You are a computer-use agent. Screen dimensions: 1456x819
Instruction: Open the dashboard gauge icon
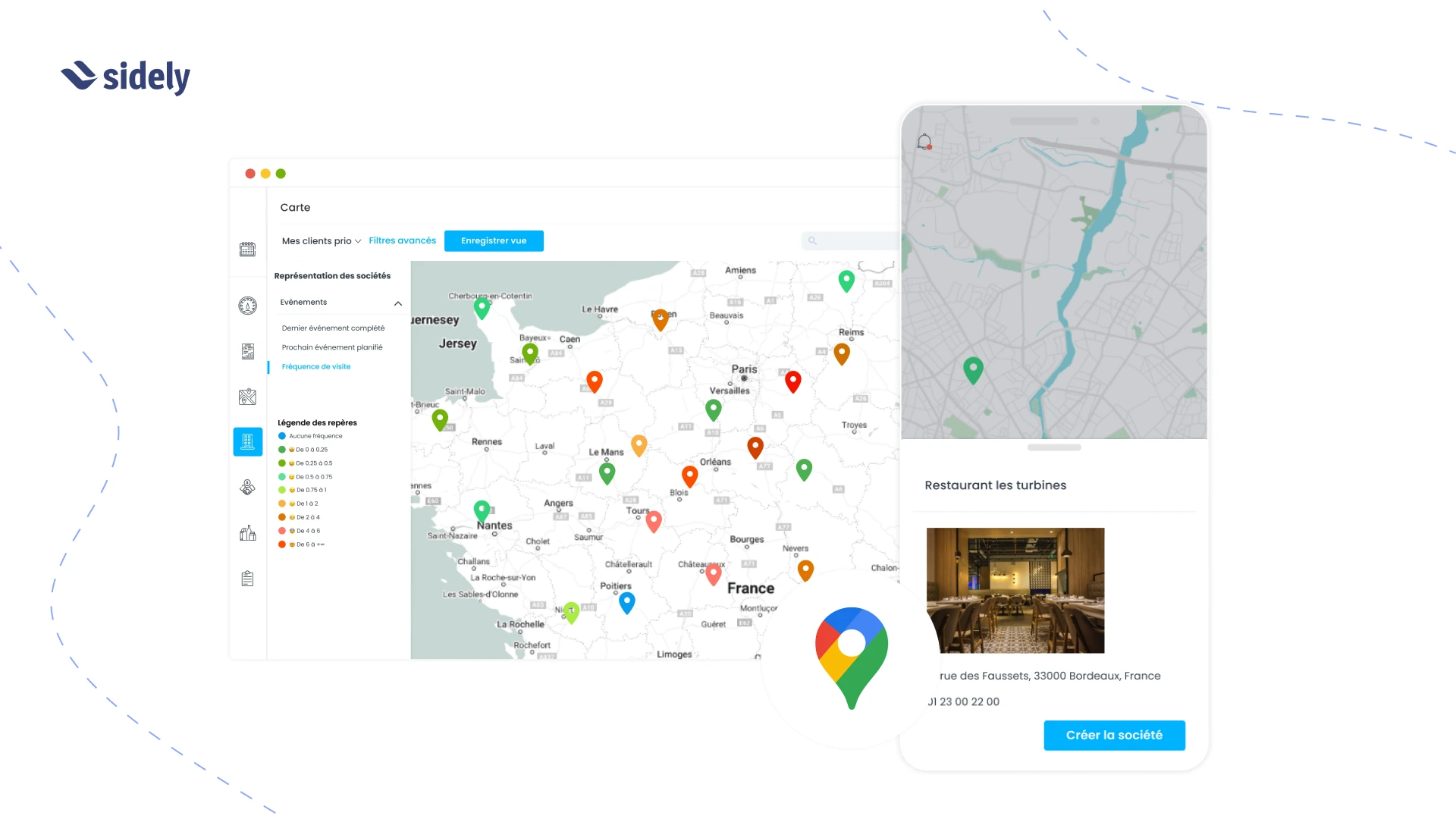(x=247, y=306)
